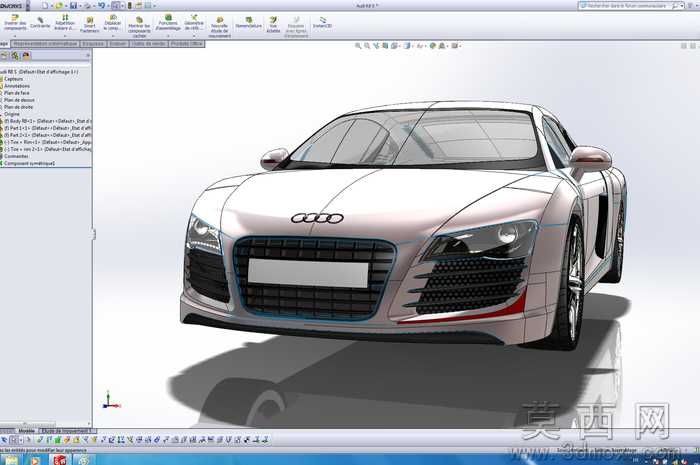Expand dropdown under Géométrie de référence

(194, 36)
